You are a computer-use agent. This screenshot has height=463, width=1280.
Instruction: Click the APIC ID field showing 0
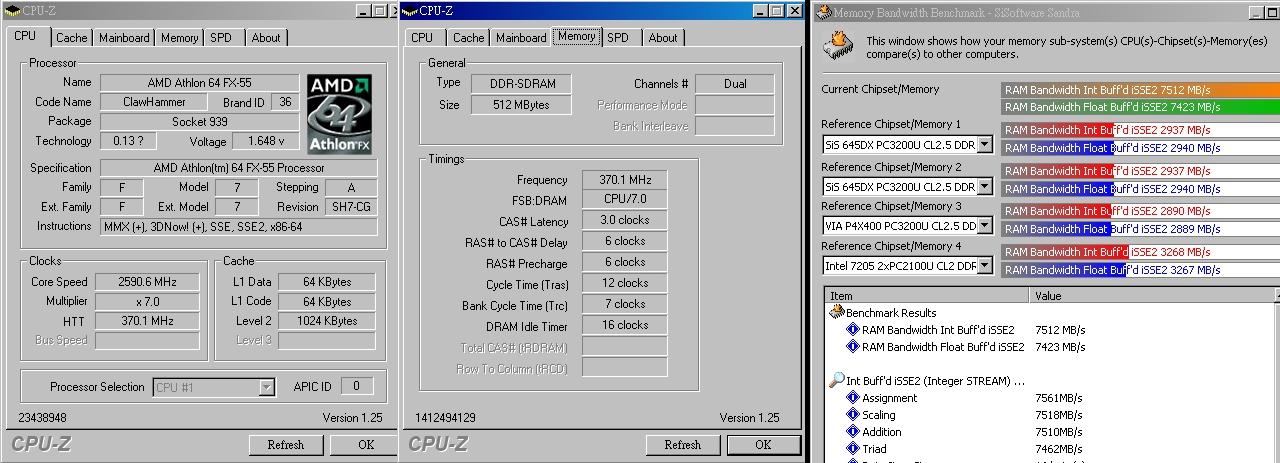pos(356,386)
